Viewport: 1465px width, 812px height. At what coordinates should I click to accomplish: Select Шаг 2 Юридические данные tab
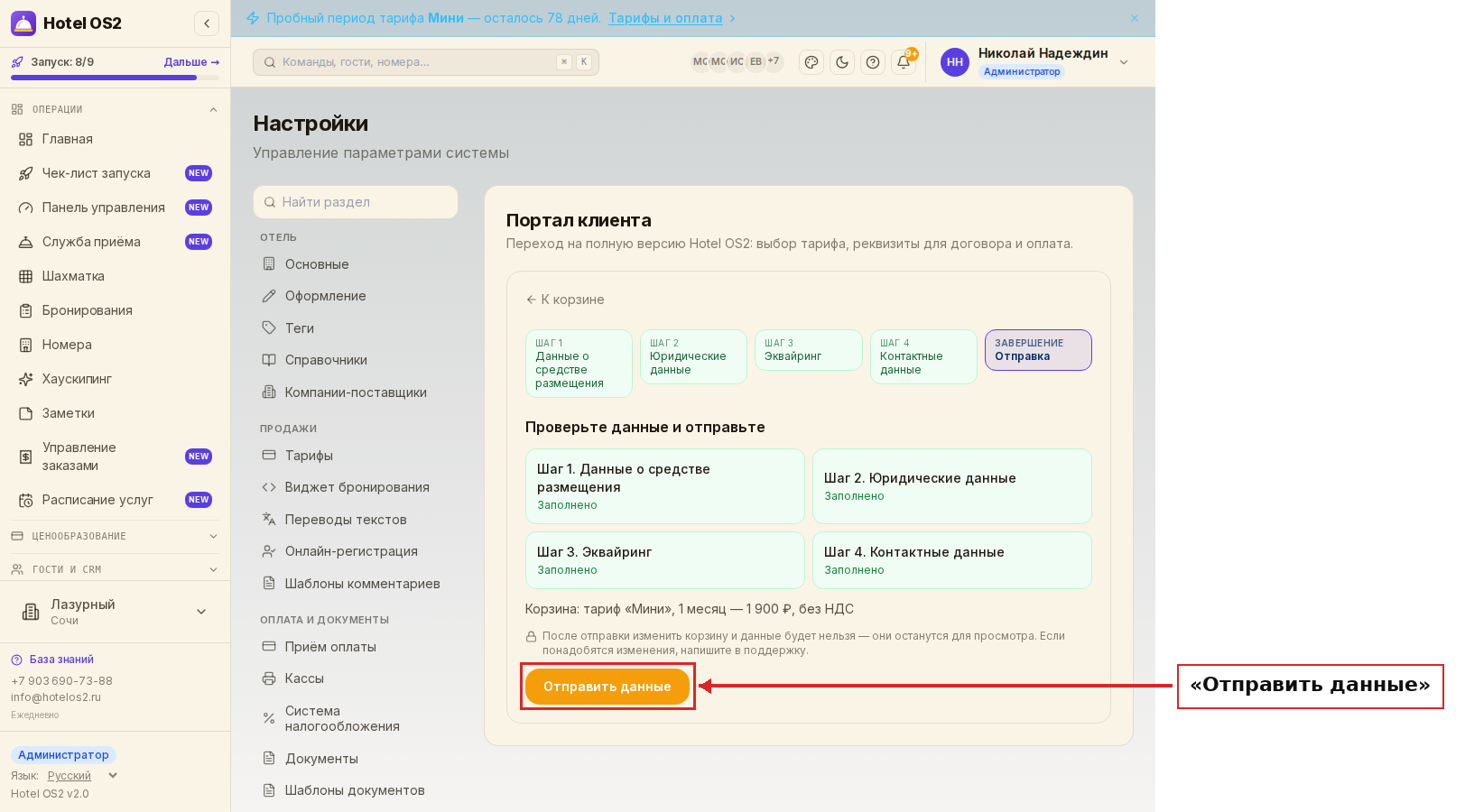[x=693, y=356]
